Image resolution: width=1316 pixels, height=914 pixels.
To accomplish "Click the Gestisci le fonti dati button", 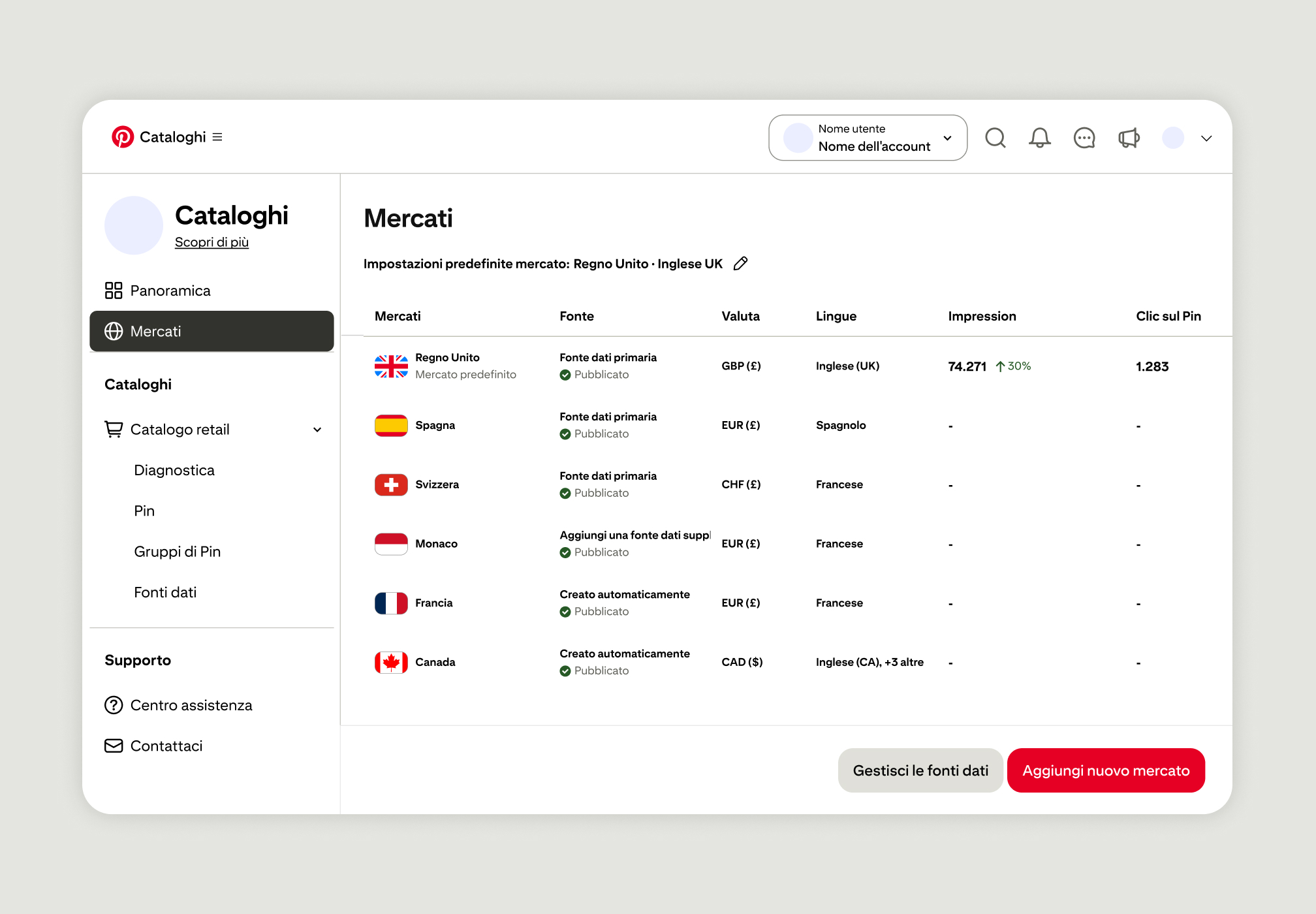I will (920, 770).
